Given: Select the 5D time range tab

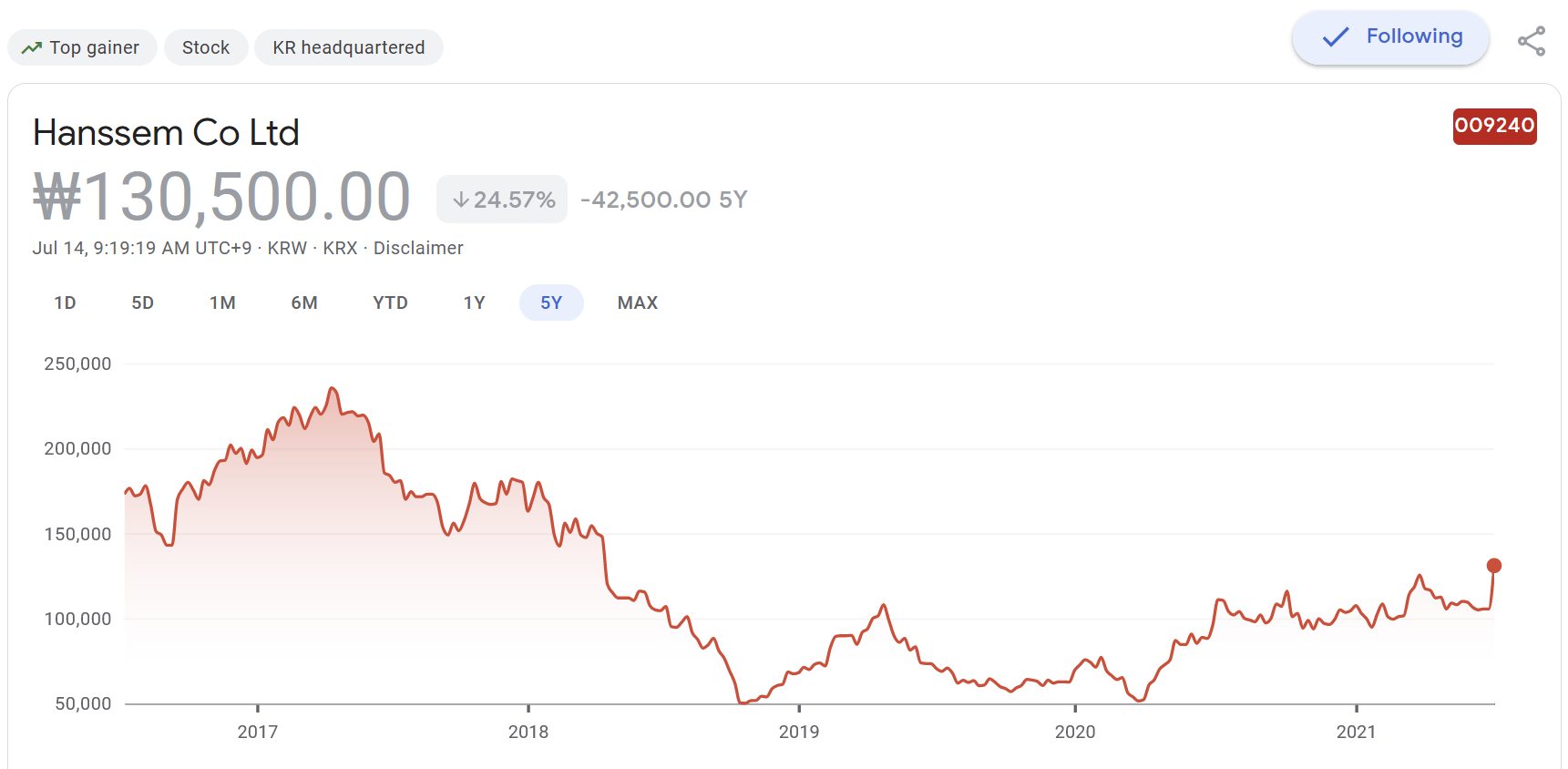Looking at the screenshot, I should click(143, 302).
